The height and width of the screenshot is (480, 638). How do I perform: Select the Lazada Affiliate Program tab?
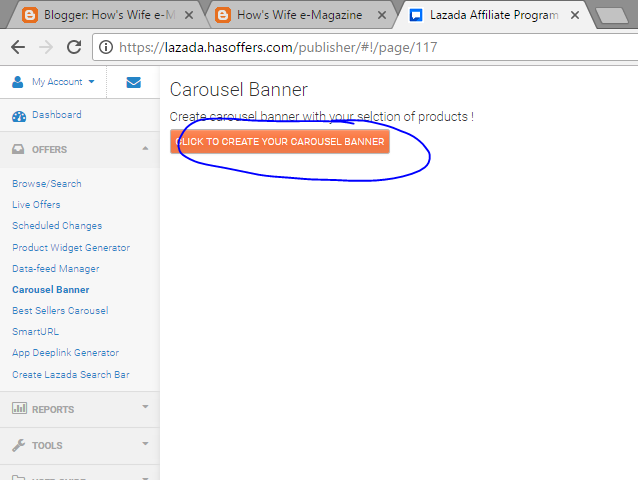coord(494,15)
